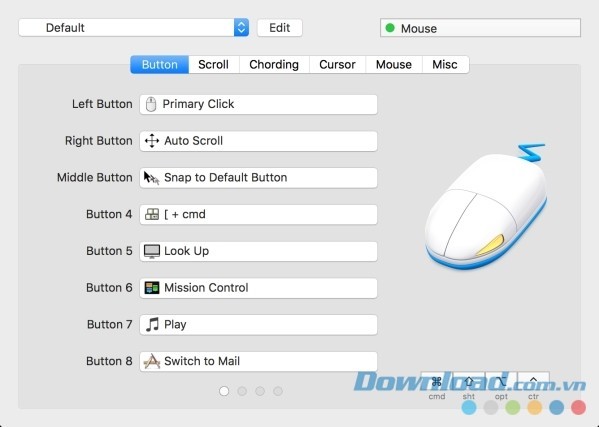Screen dimensions: 599x427
Task: Toggle the ctr control modifier button
Action: pos(533,381)
